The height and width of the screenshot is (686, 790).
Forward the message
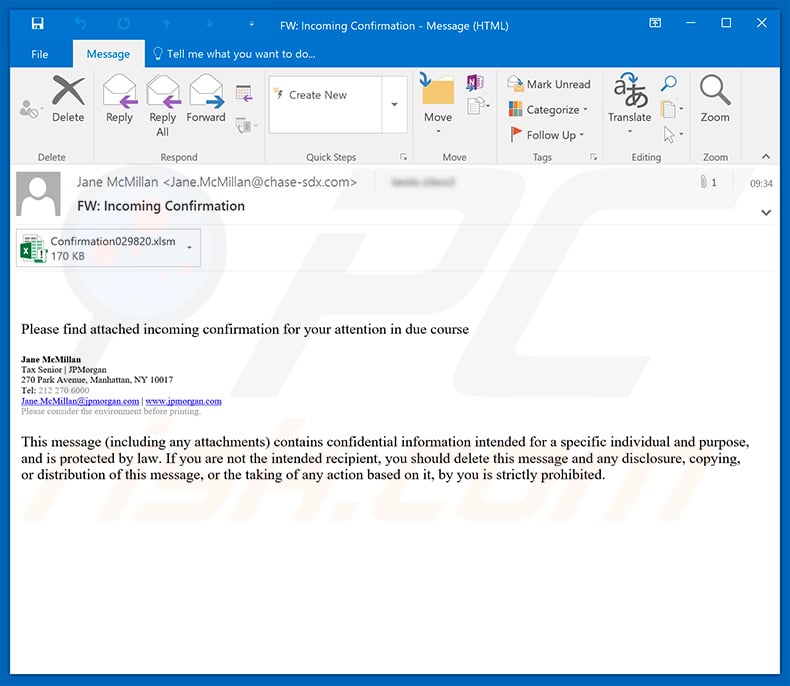pyautogui.click(x=206, y=100)
